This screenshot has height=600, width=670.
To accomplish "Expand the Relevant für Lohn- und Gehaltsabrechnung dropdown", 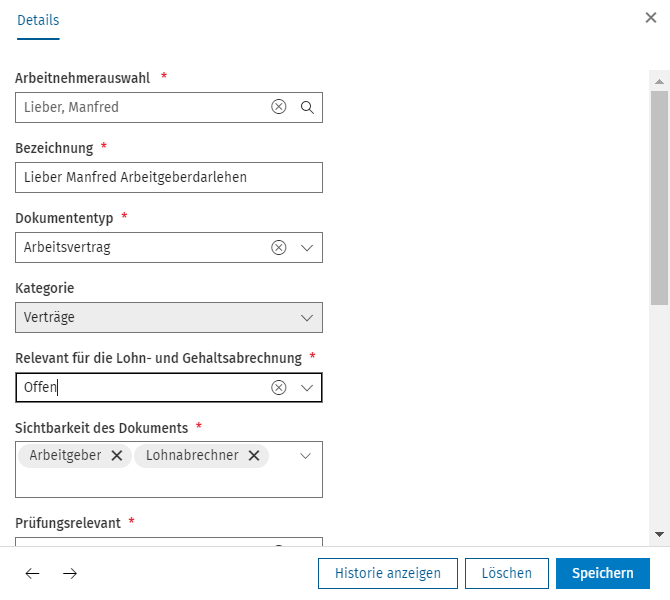I will pos(307,388).
